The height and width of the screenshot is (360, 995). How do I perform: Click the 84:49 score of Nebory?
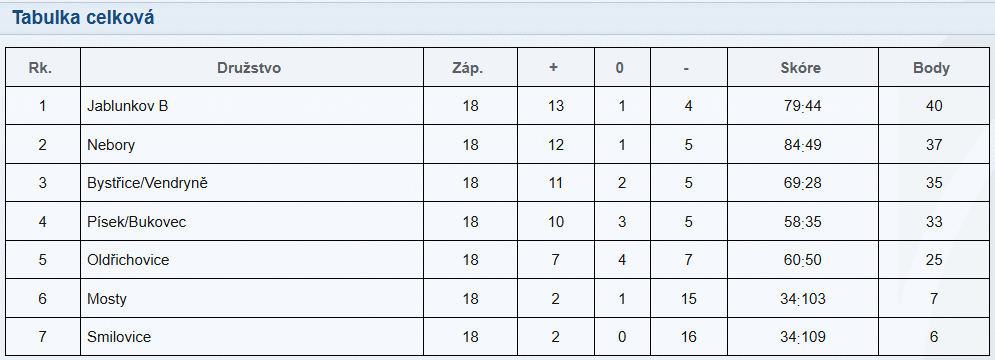coord(803,145)
